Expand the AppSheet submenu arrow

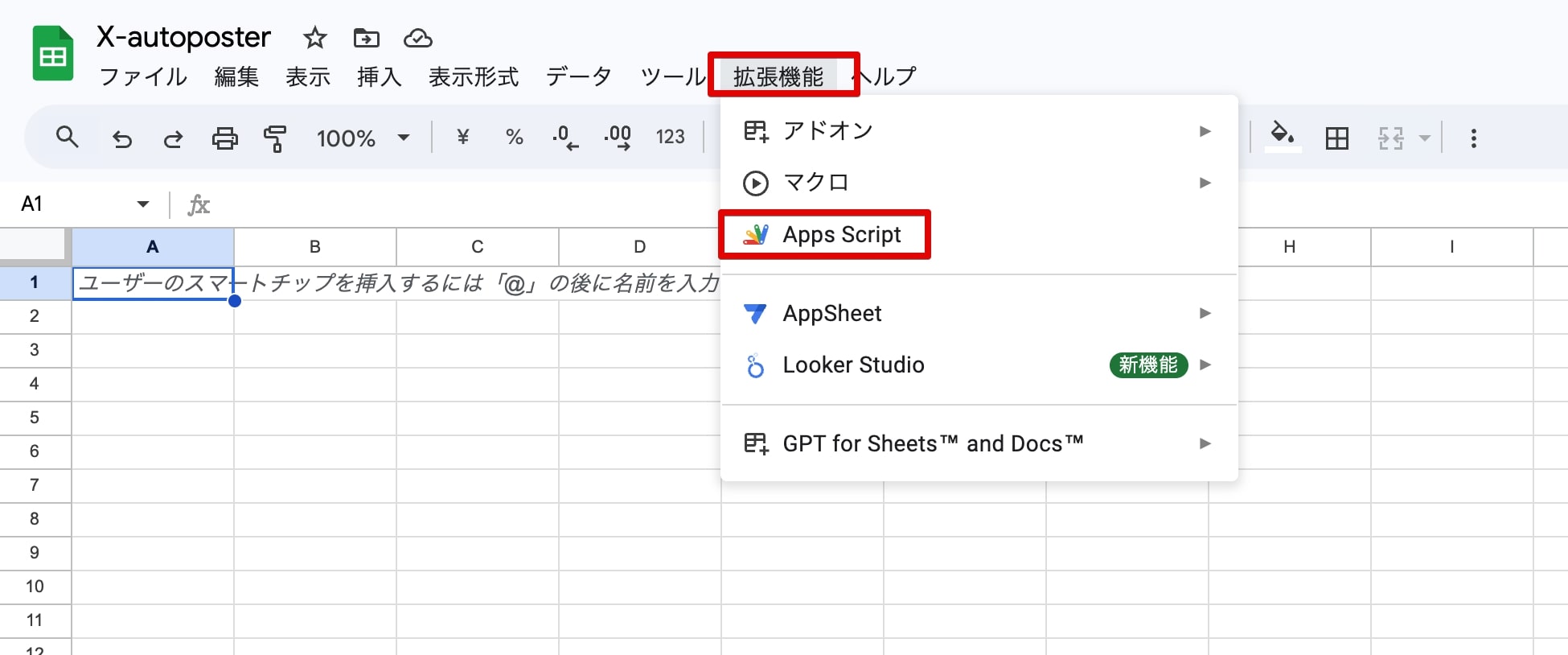tap(1205, 313)
